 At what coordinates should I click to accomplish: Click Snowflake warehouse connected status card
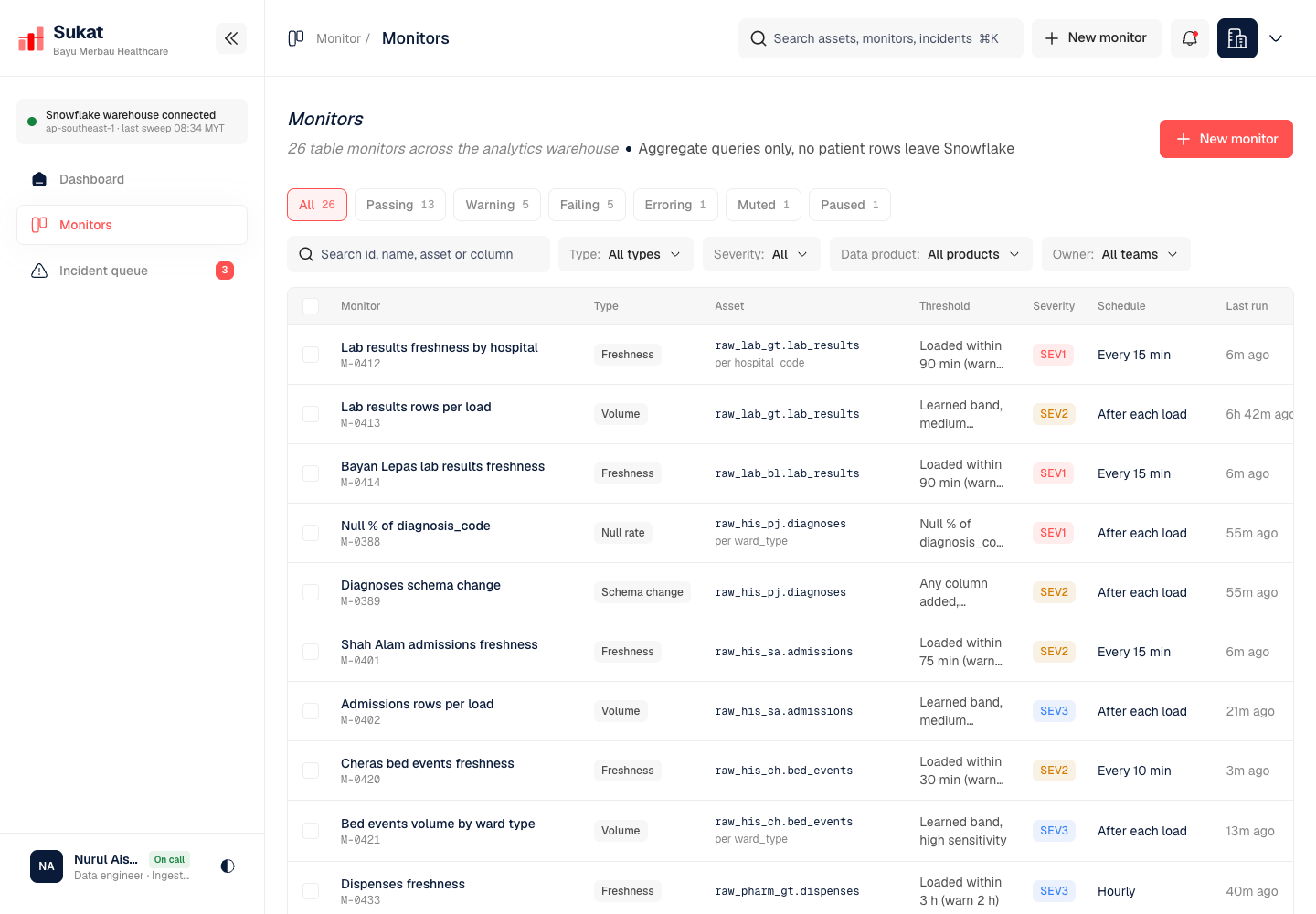[x=132, y=122]
